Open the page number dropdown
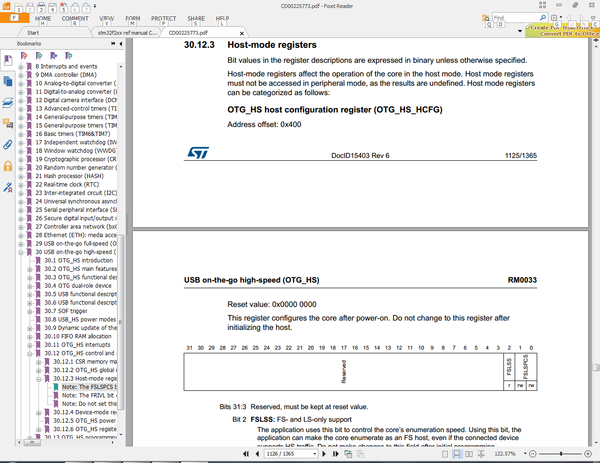The image size is (600, 463). tap(315, 454)
